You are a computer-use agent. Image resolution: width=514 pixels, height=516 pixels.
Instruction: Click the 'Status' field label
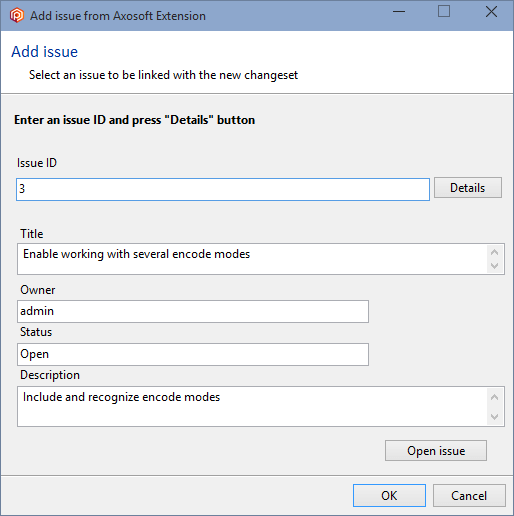coord(36,332)
